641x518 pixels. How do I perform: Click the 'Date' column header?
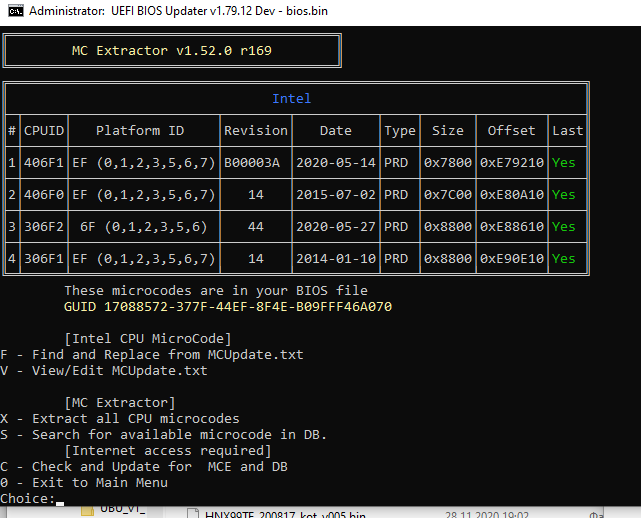(336, 130)
